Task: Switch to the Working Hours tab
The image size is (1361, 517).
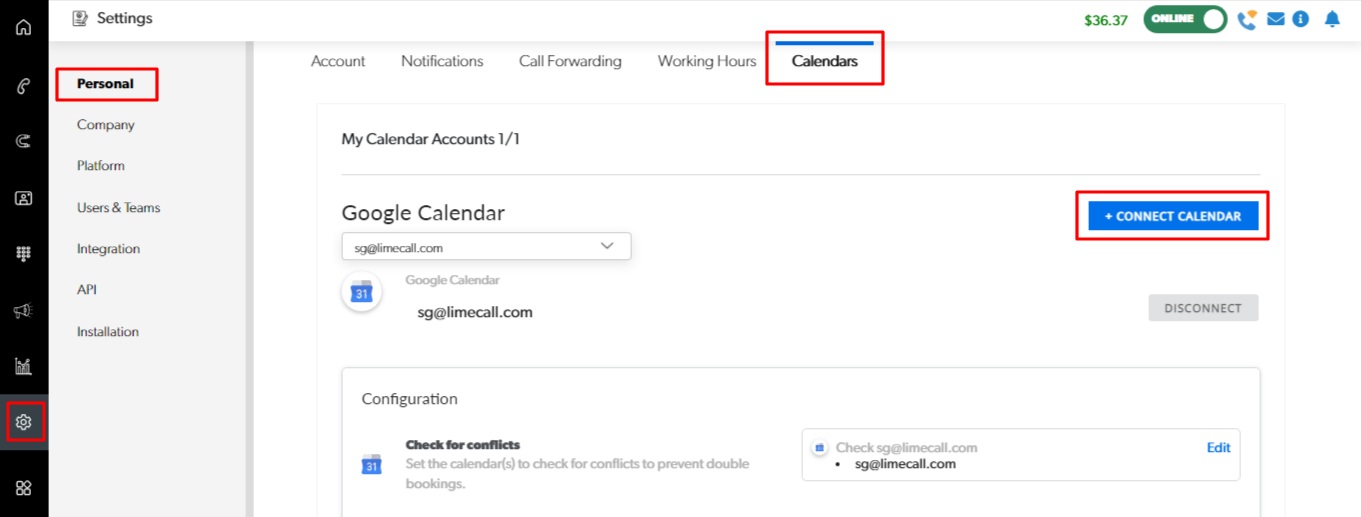Action: pos(707,61)
